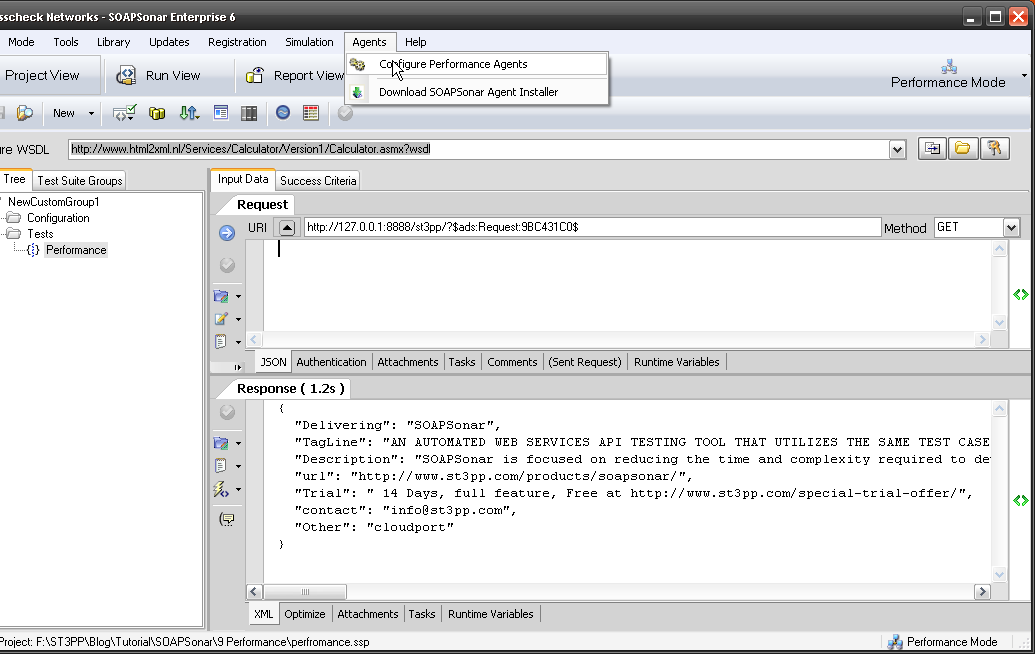This screenshot has height=654, width=1035.
Task: Open the Comments tab in Request
Action: click(512, 362)
